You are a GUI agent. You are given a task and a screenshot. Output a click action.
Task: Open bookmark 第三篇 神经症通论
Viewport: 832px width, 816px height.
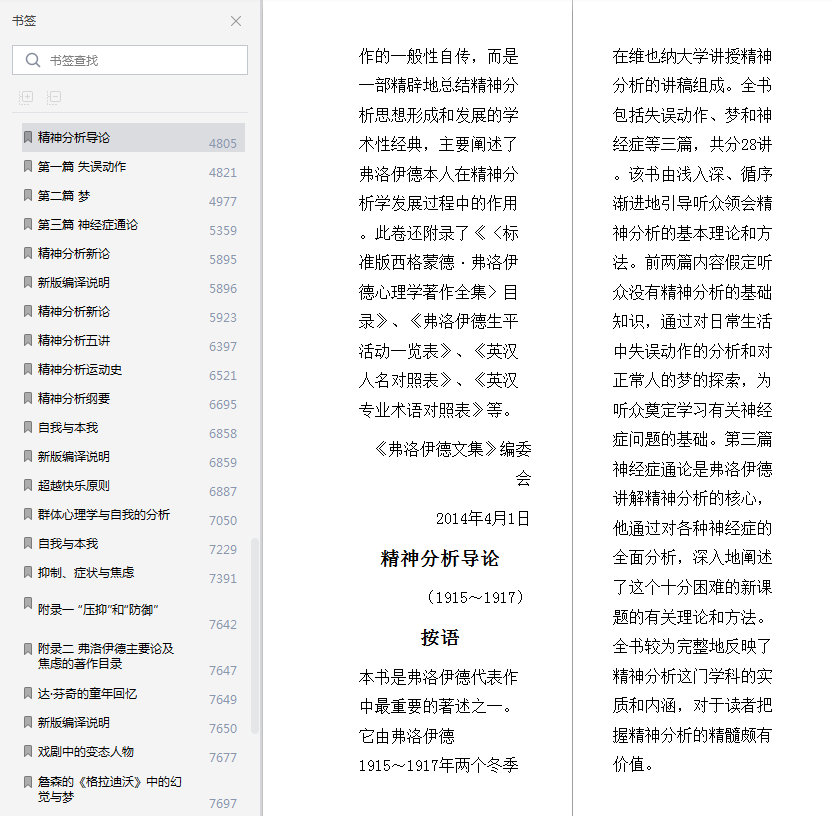133,225
